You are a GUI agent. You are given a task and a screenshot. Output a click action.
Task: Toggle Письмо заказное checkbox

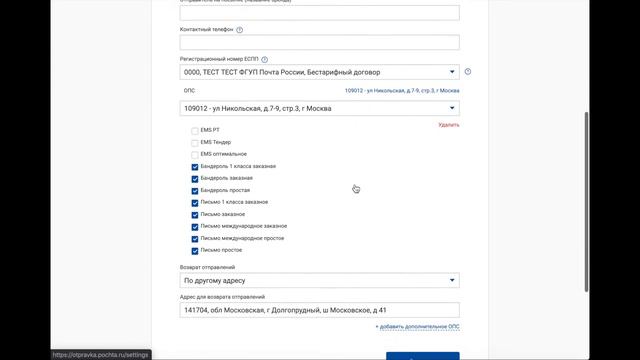195,215
